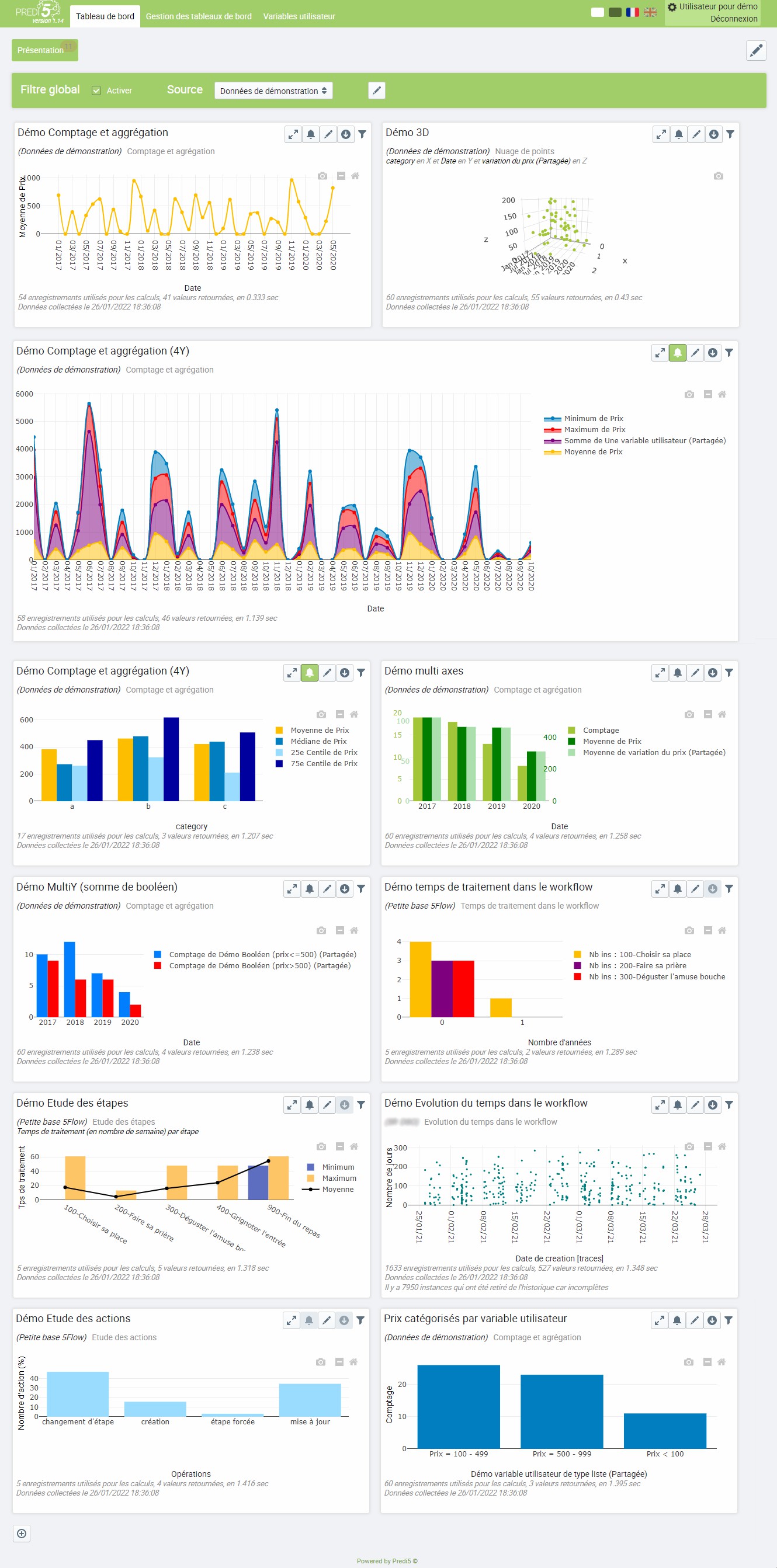The width and height of the screenshot is (777, 1568).
Task: Click the Présentation button
Action: (x=44, y=50)
